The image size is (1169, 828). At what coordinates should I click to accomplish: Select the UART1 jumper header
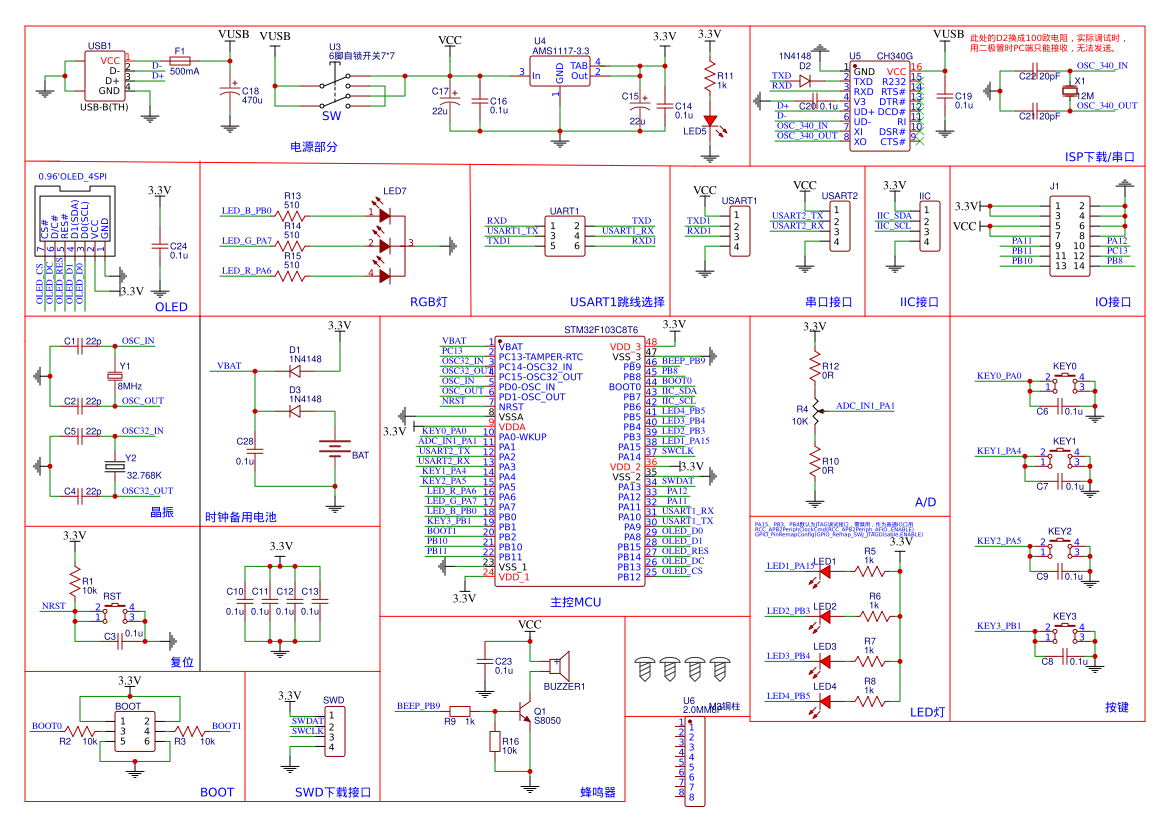pos(564,236)
